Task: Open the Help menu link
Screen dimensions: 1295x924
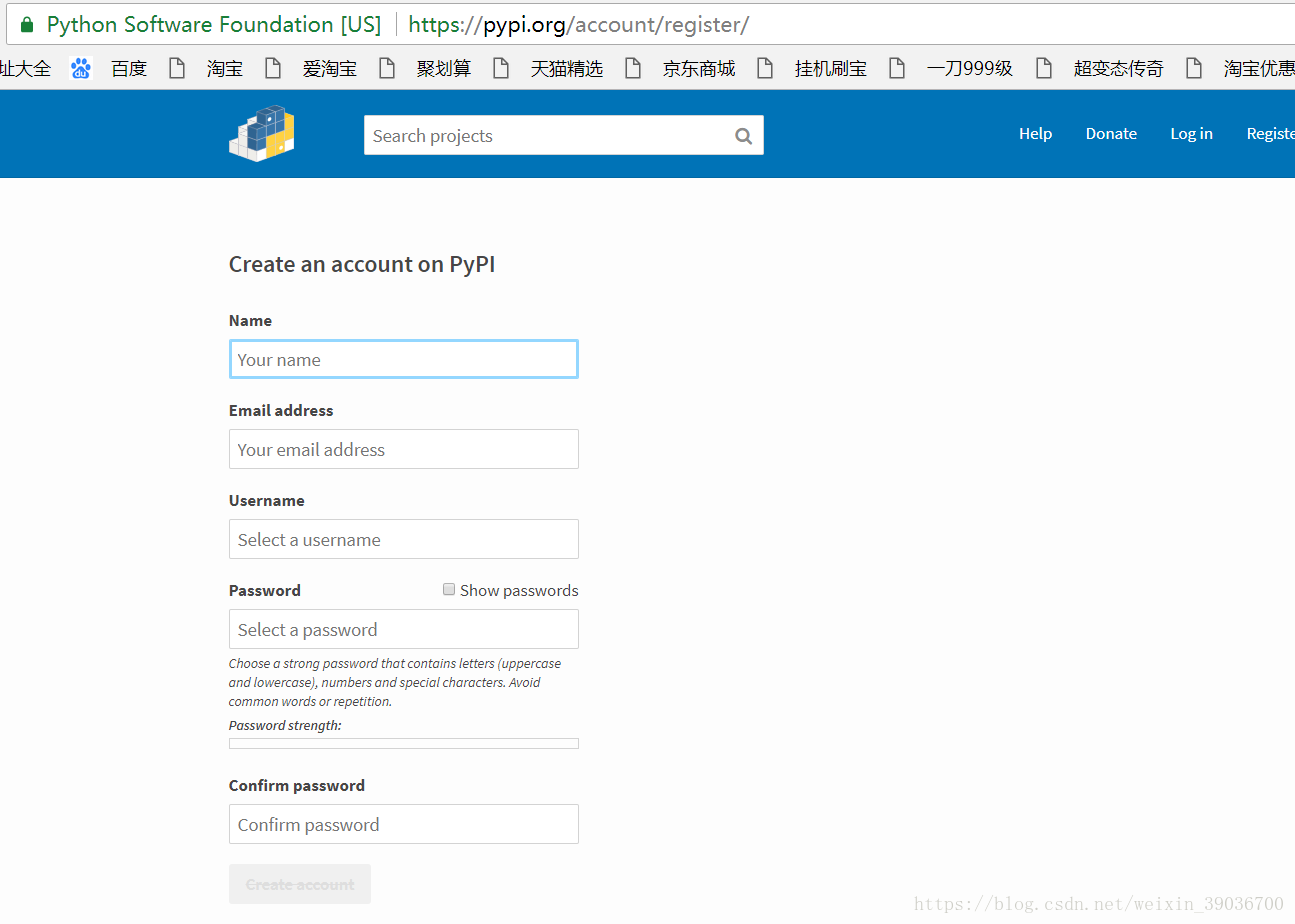Action: [x=1035, y=134]
